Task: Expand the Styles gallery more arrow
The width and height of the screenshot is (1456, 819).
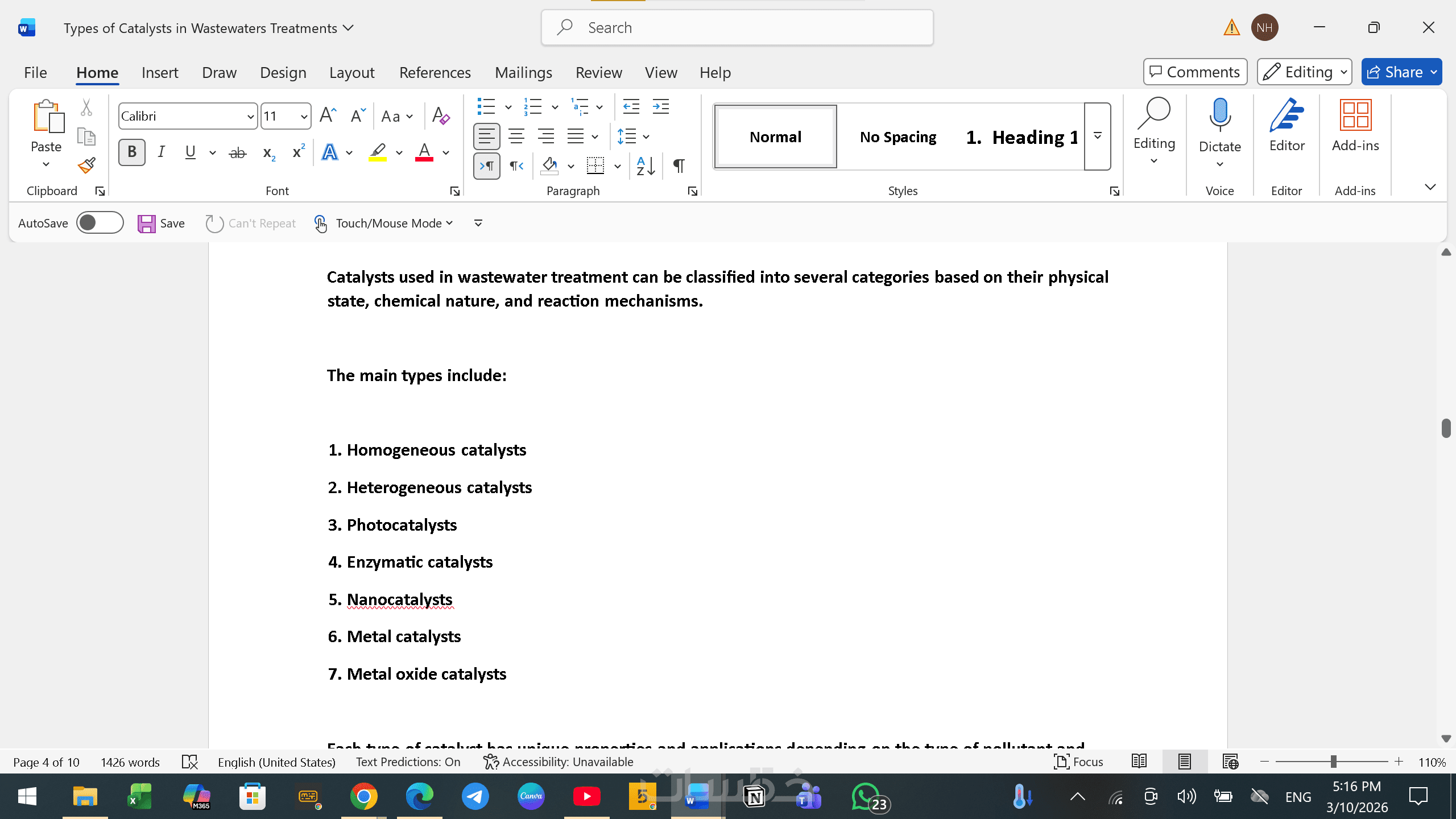Action: [1097, 136]
